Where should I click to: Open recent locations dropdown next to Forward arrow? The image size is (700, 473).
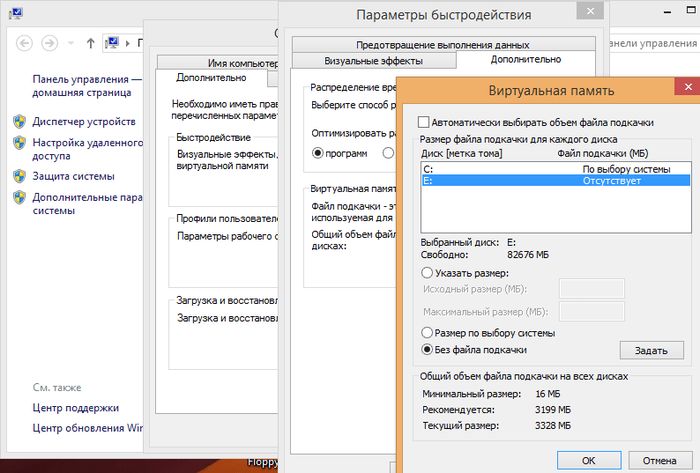click(x=73, y=44)
